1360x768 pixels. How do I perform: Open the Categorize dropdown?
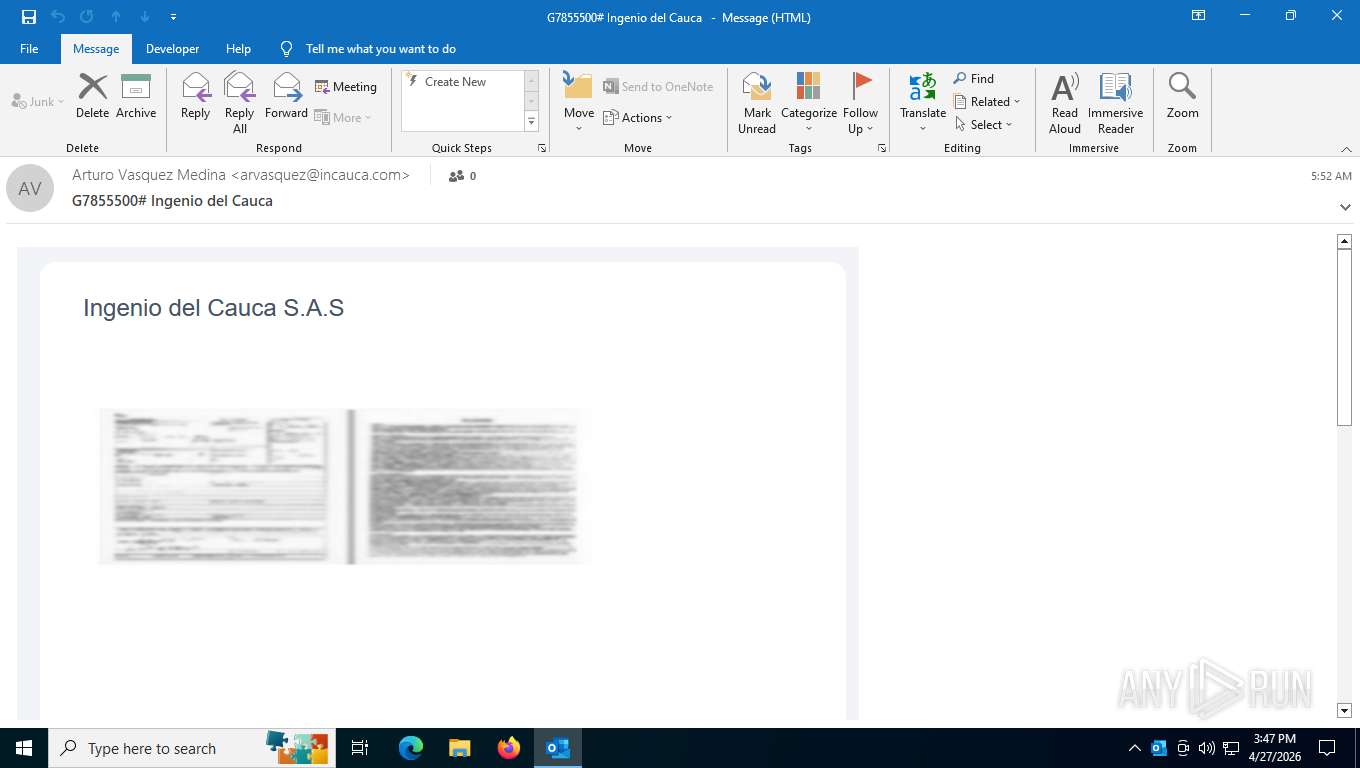pos(809,102)
